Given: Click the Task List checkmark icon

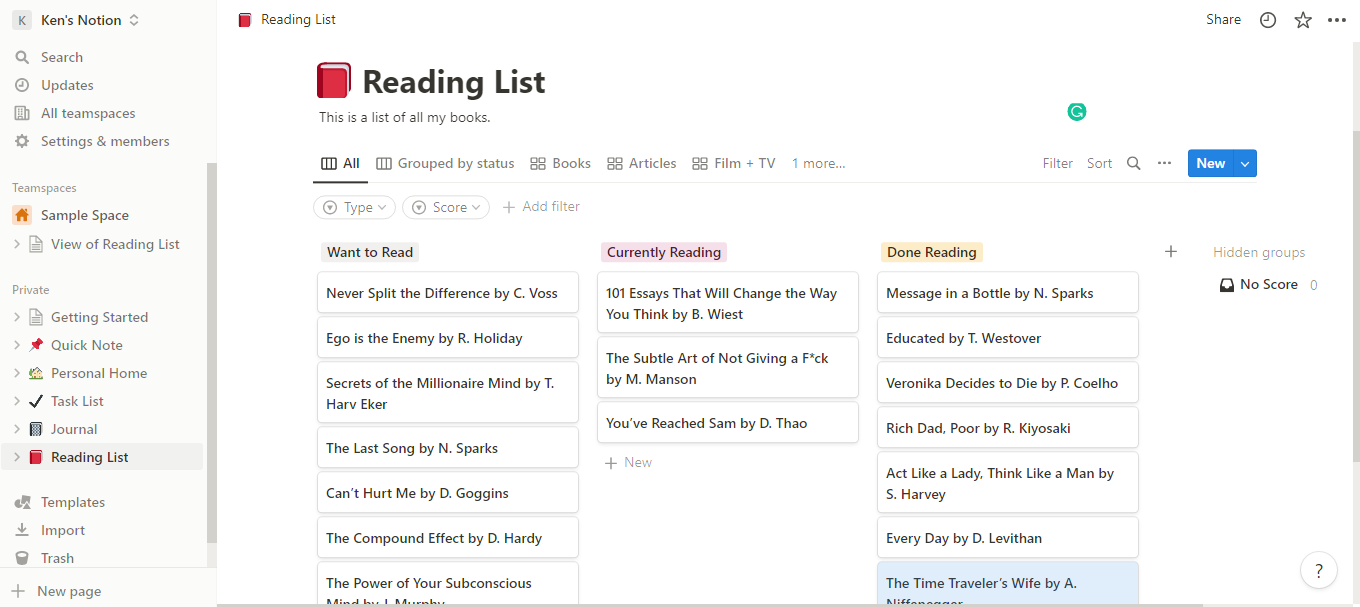Looking at the screenshot, I should click(x=36, y=401).
